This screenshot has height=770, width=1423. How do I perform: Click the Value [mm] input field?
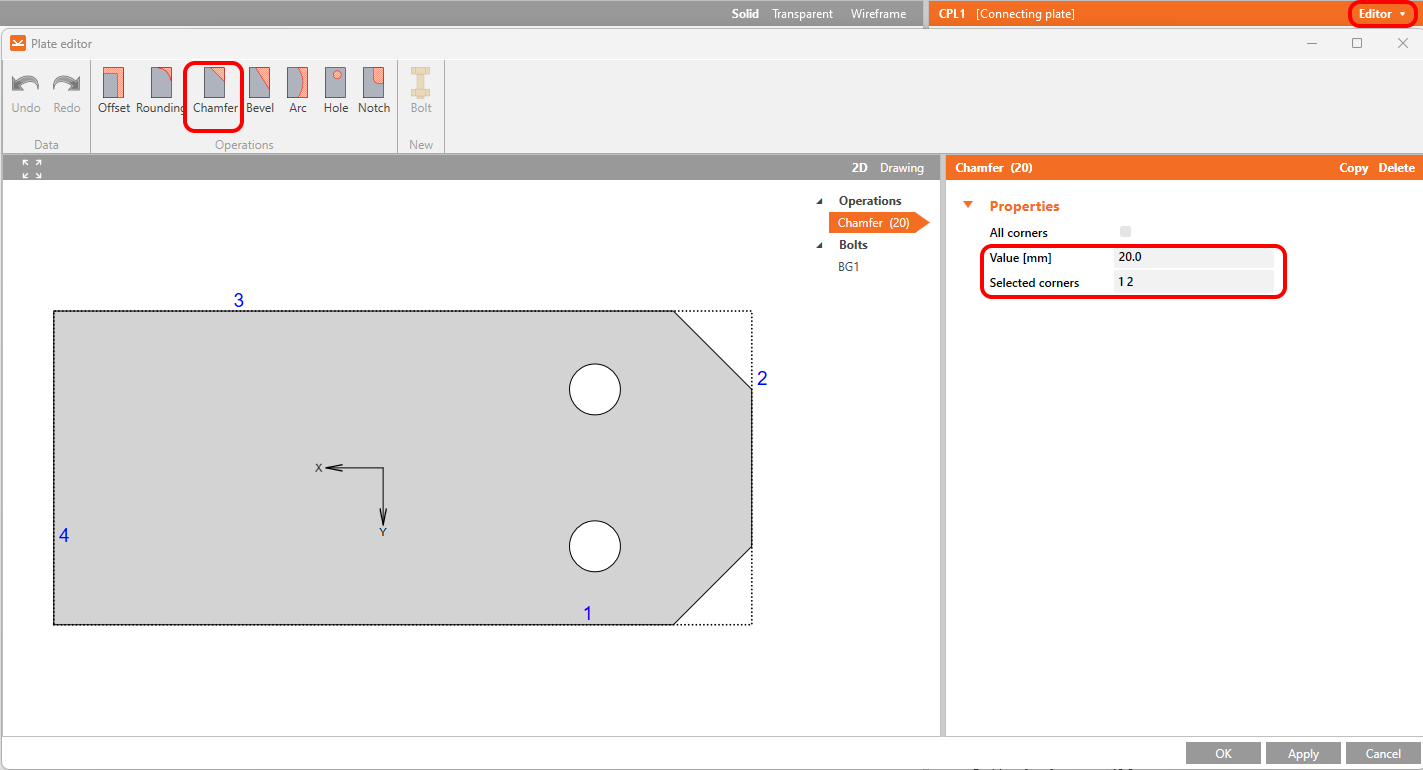(x=1193, y=257)
